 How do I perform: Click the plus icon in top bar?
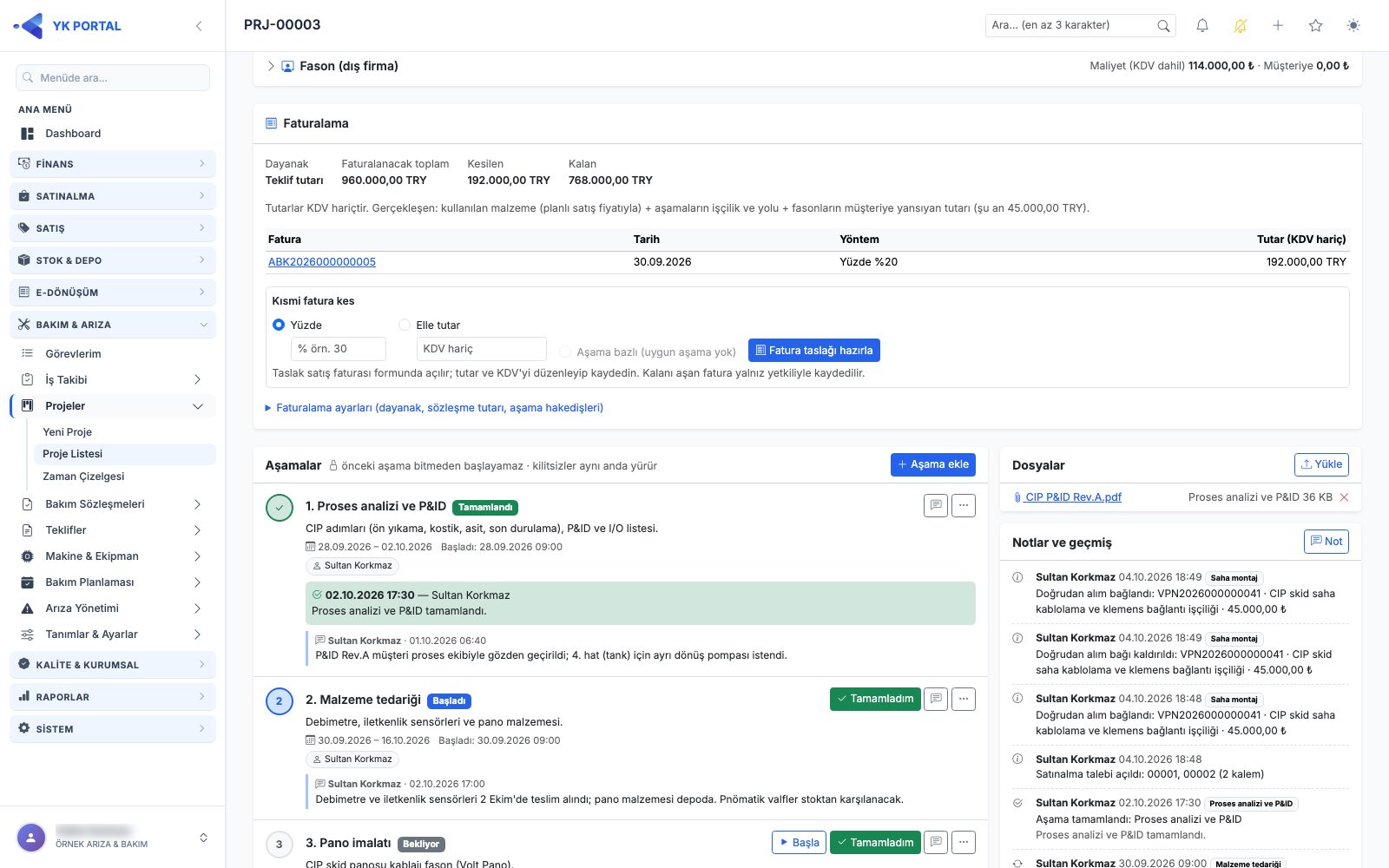click(1278, 26)
